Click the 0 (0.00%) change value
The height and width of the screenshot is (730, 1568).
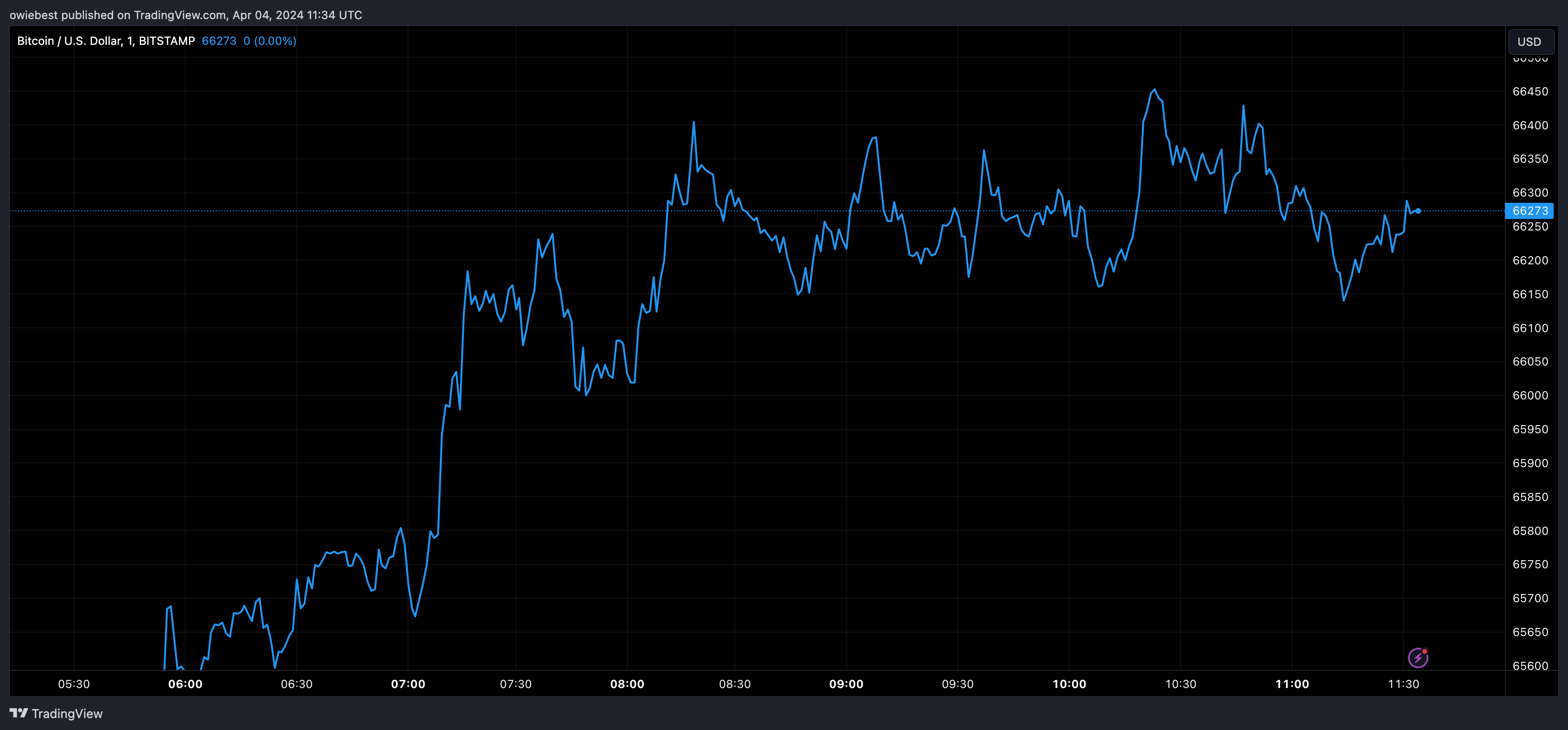click(x=270, y=41)
